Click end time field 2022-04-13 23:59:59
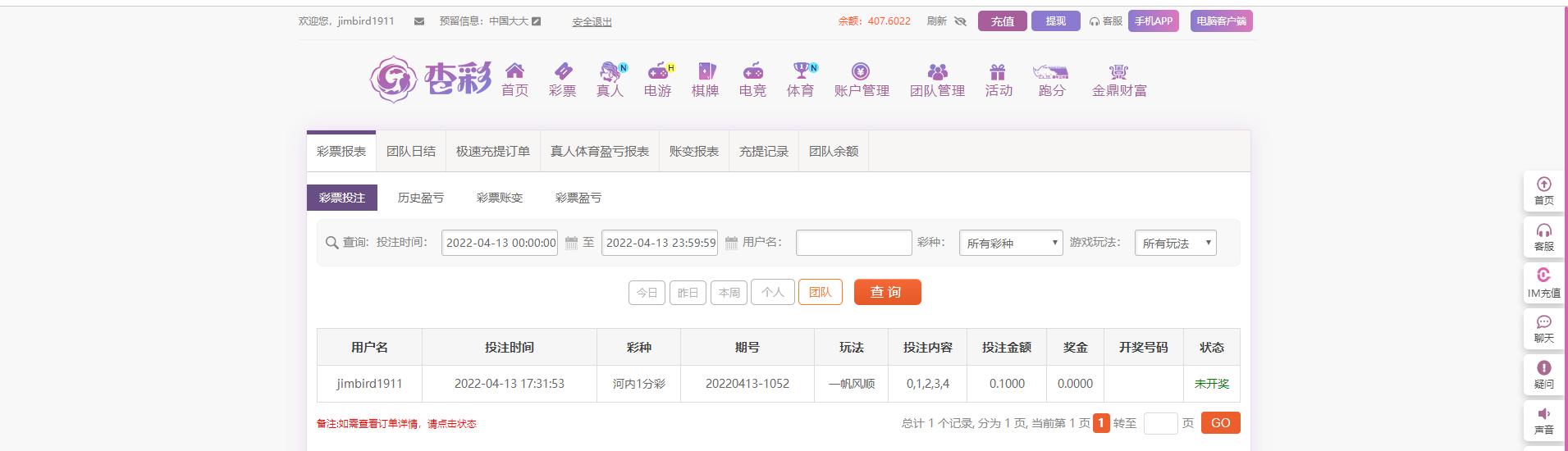 660,243
